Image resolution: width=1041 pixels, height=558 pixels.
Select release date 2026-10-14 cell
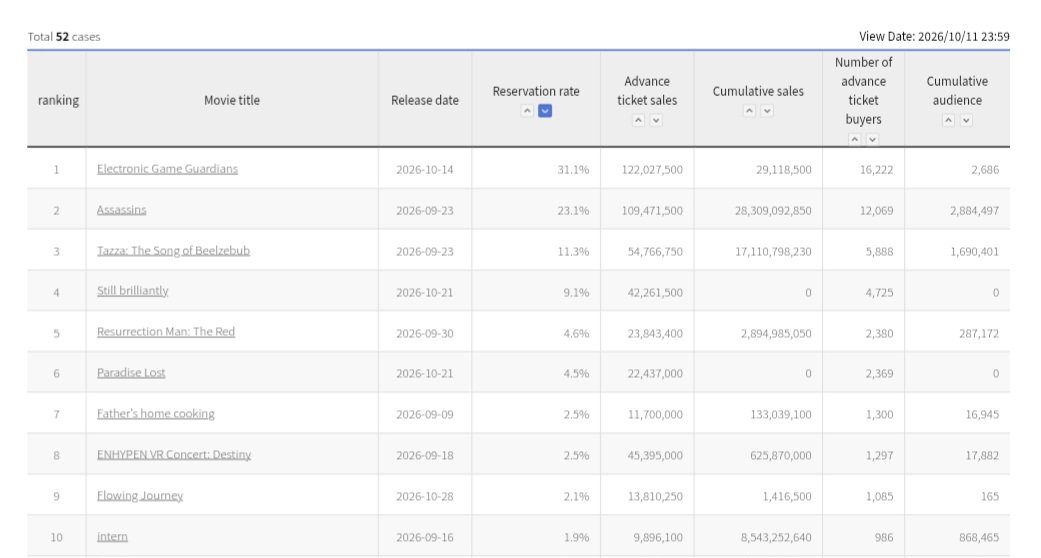click(x=425, y=169)
